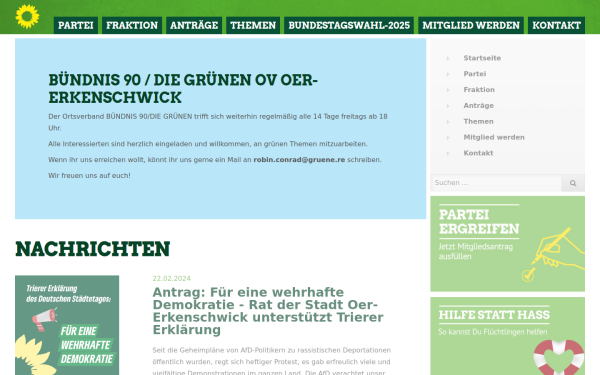Open BUNDESTAGSWAHL-2025 navigation item
Screen dimensions: 600x375
(x=349, y=25)
